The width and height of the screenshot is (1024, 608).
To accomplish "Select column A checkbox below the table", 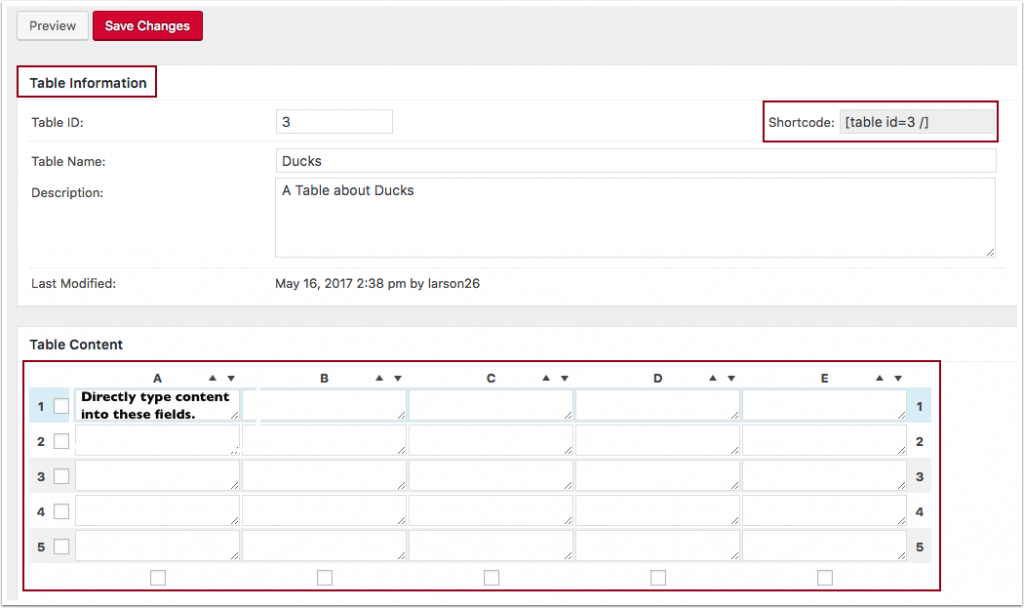I will coord(158,577).
